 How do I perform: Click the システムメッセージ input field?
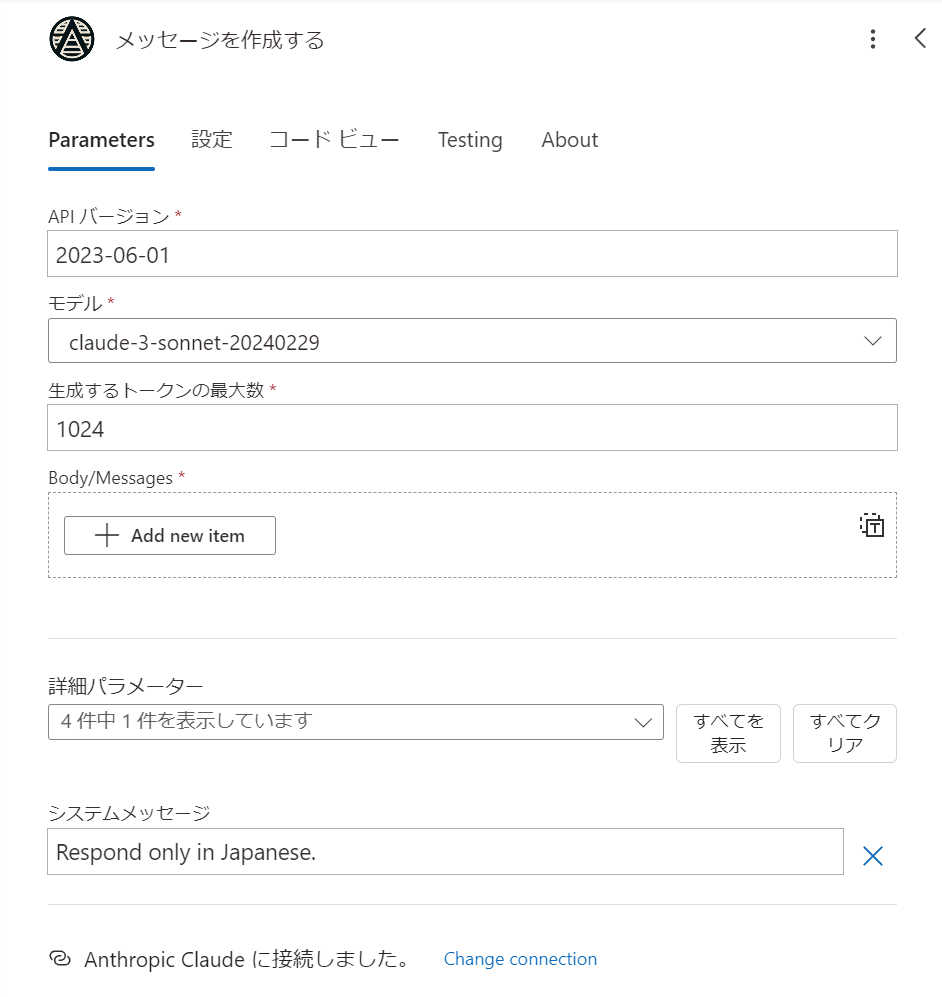point(446,851)
